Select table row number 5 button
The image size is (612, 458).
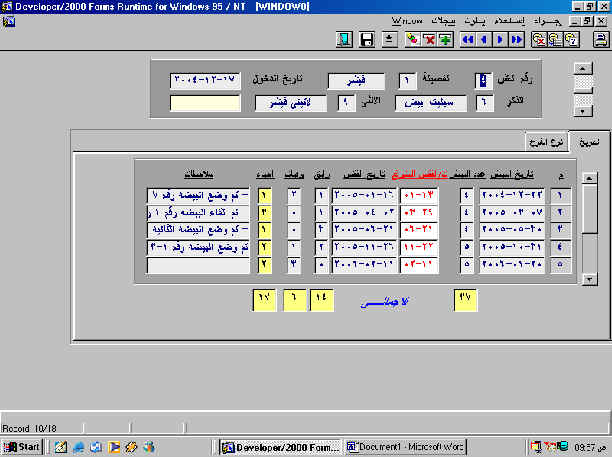point(560,265)
